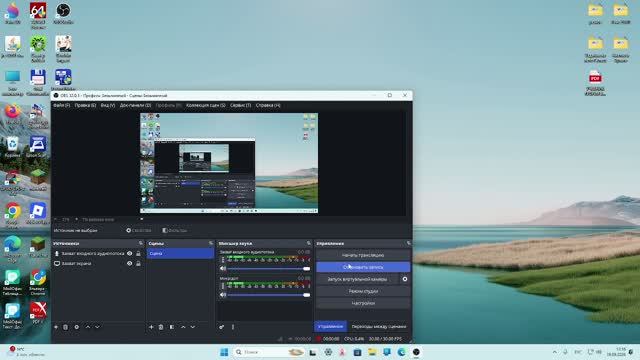Open Roblox desktop shortcut

[x=38, y=214]
